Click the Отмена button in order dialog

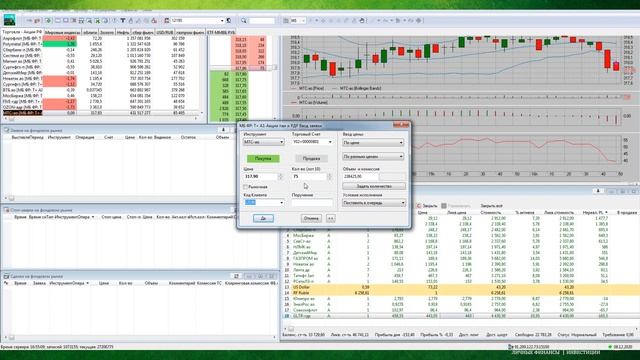[x=311, y=218]
